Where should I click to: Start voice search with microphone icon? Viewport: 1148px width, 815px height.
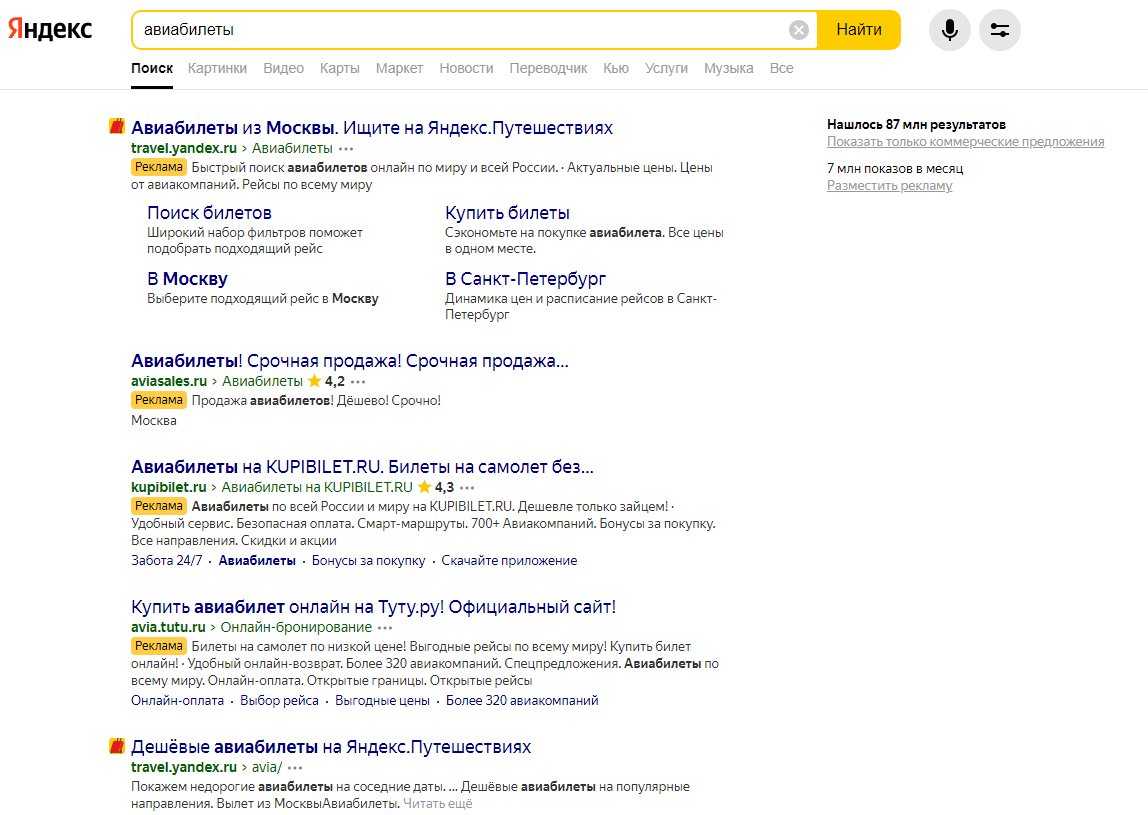click(949, 30)
